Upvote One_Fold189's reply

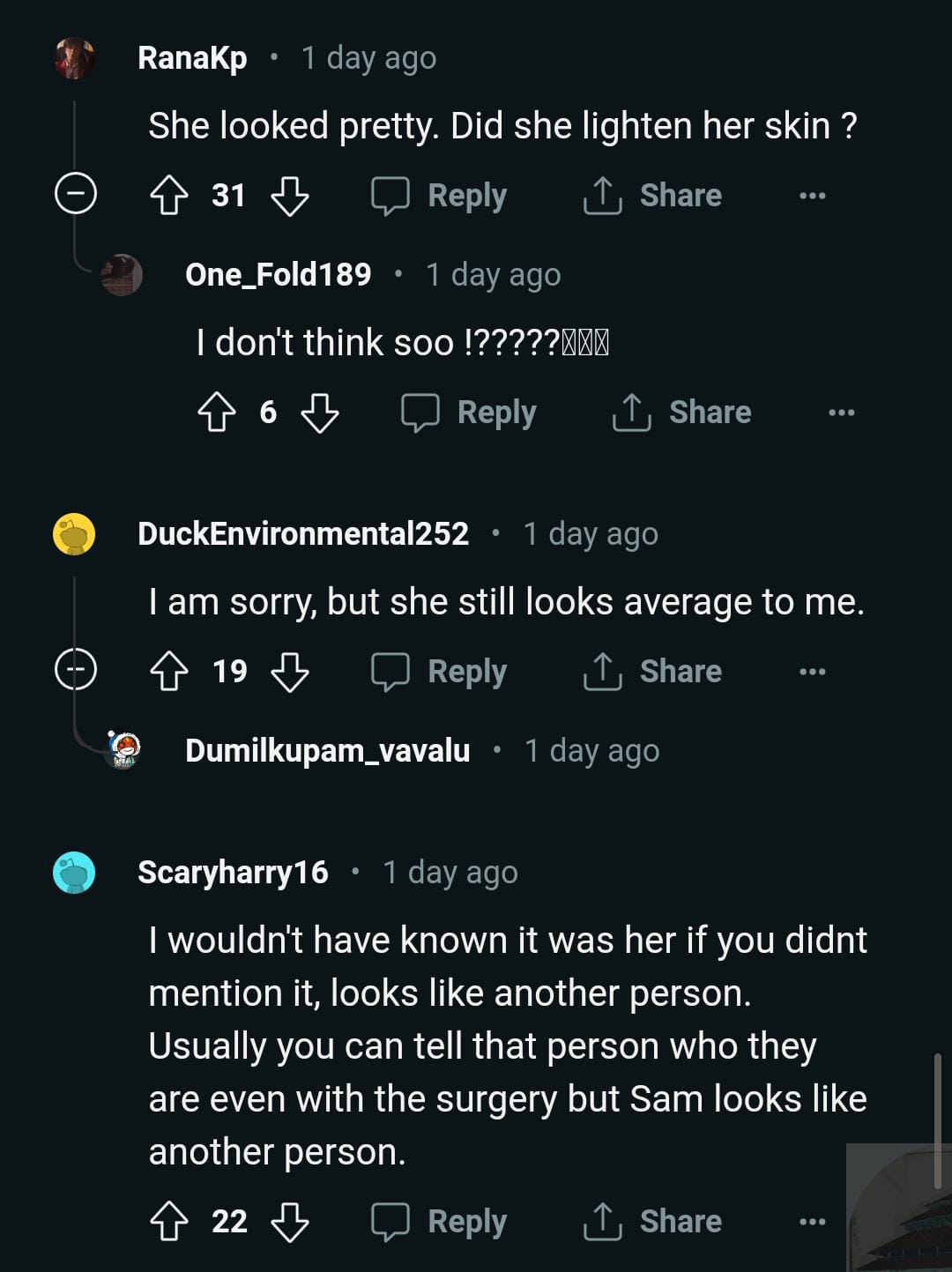(x=216, y=413)
